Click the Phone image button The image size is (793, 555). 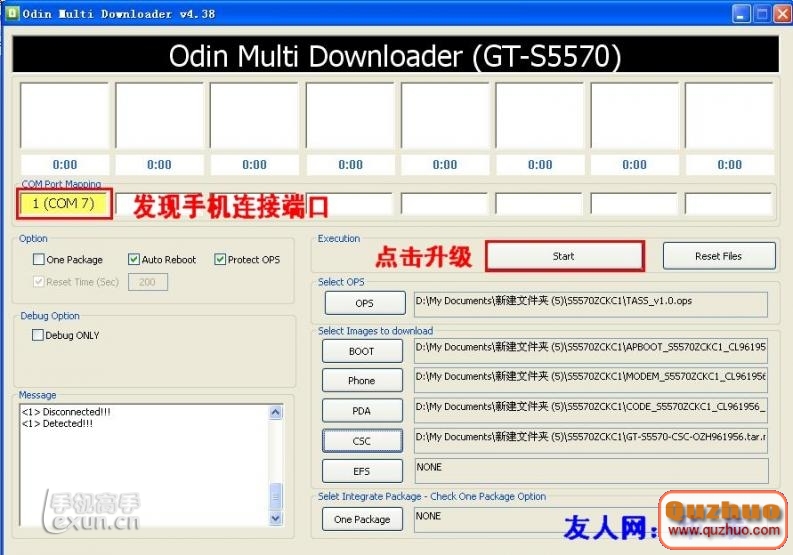(x=362, y=380)
